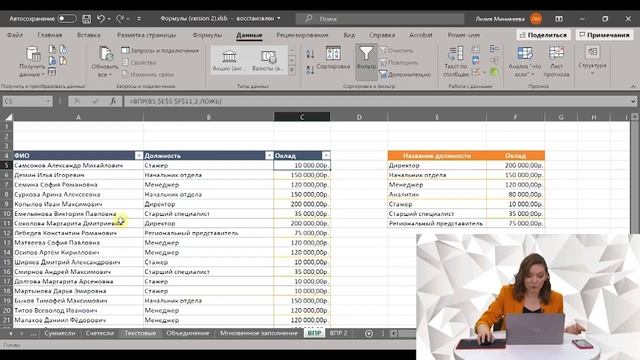Click the Select All corner triangle
The image size is (640, 360).
tap(8, 117)
